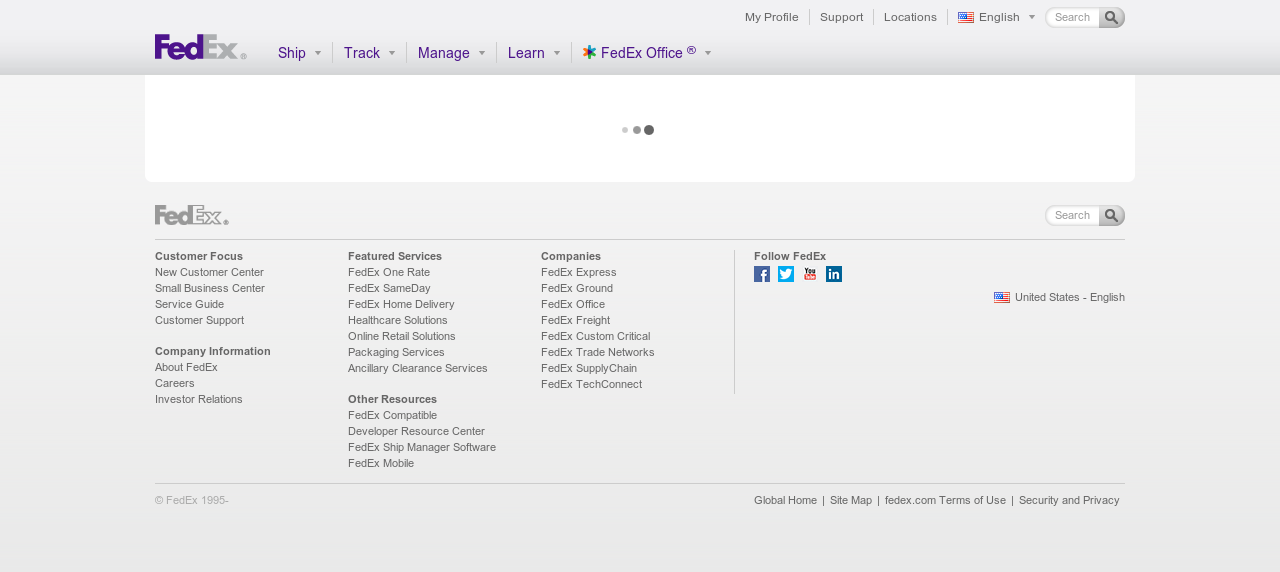Click the US flag next to English in the header

tap(966, 17)
